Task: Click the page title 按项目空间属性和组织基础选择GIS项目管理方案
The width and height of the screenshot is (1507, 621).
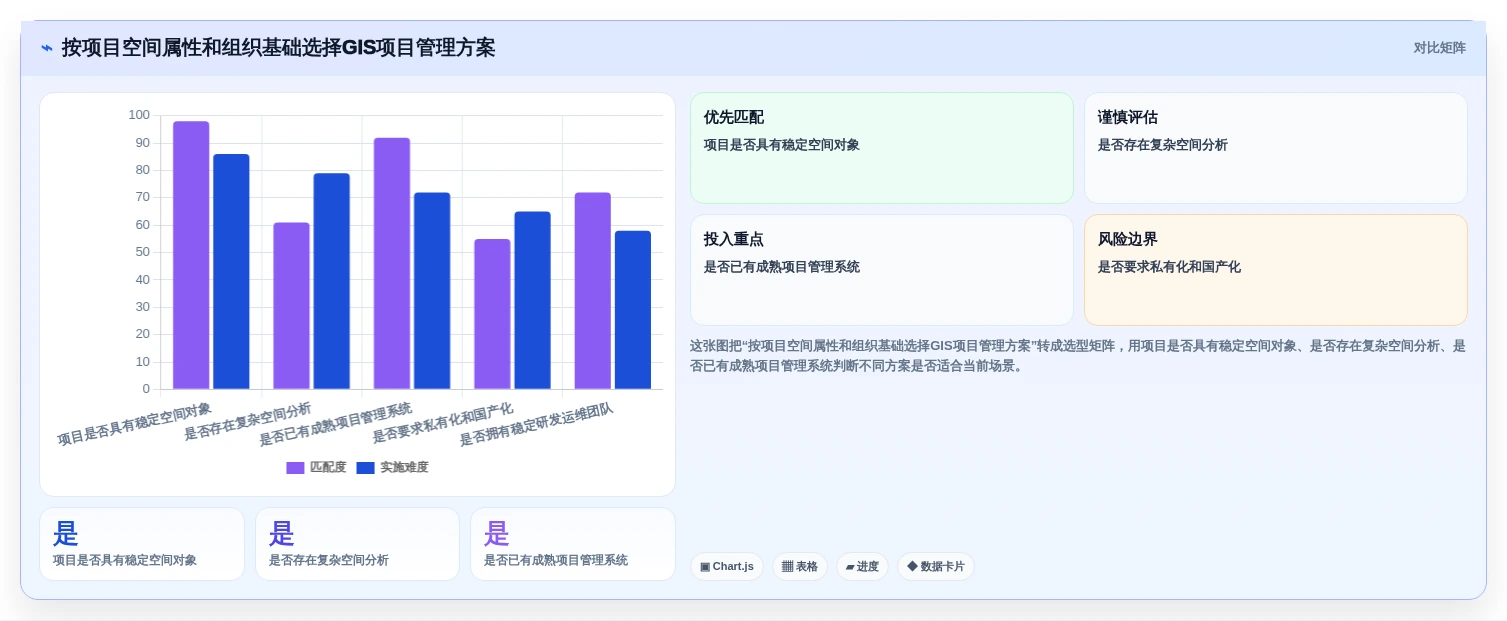Action: [x=278, y=48]
